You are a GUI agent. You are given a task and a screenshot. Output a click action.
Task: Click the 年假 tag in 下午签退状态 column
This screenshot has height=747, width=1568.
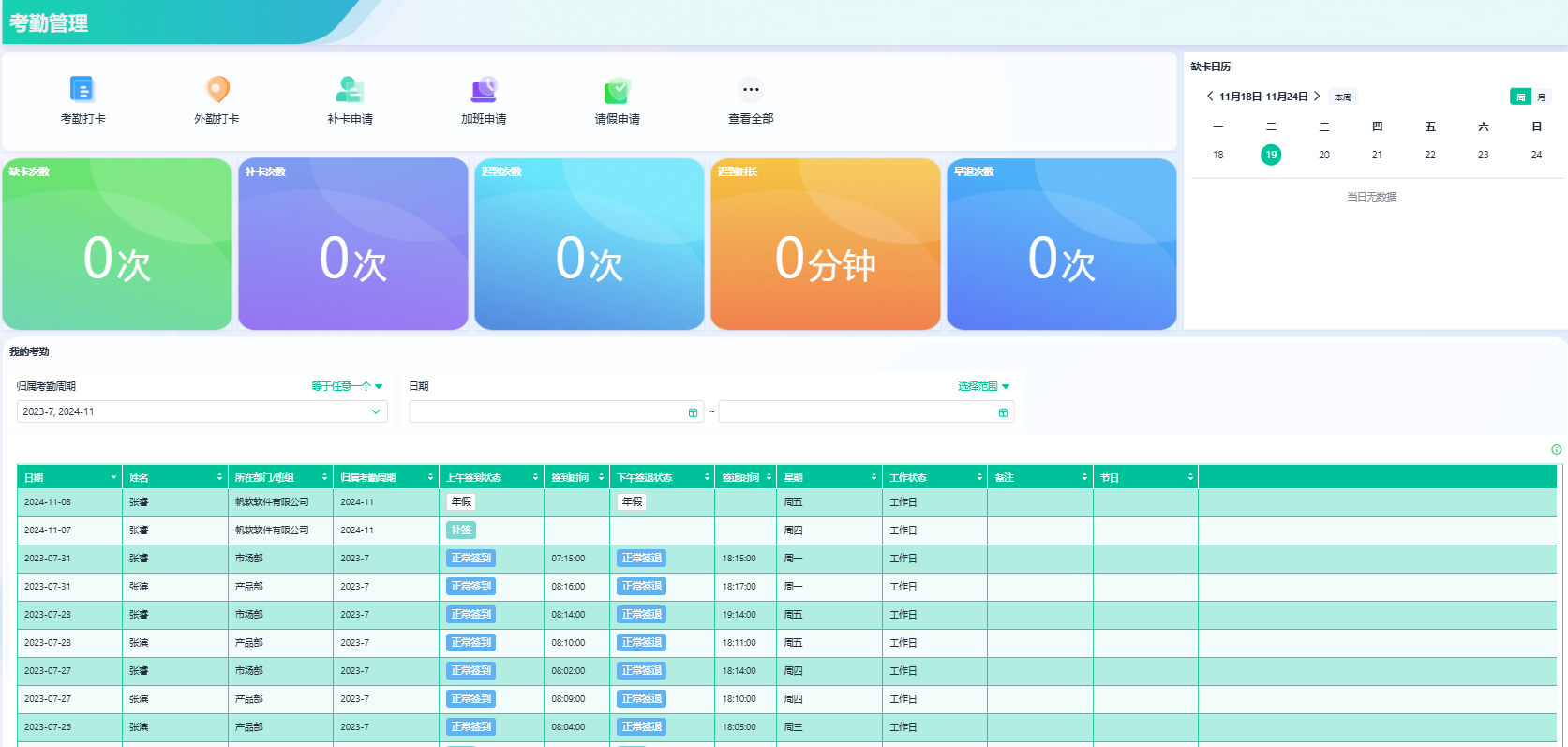click(x=633, y=502)
